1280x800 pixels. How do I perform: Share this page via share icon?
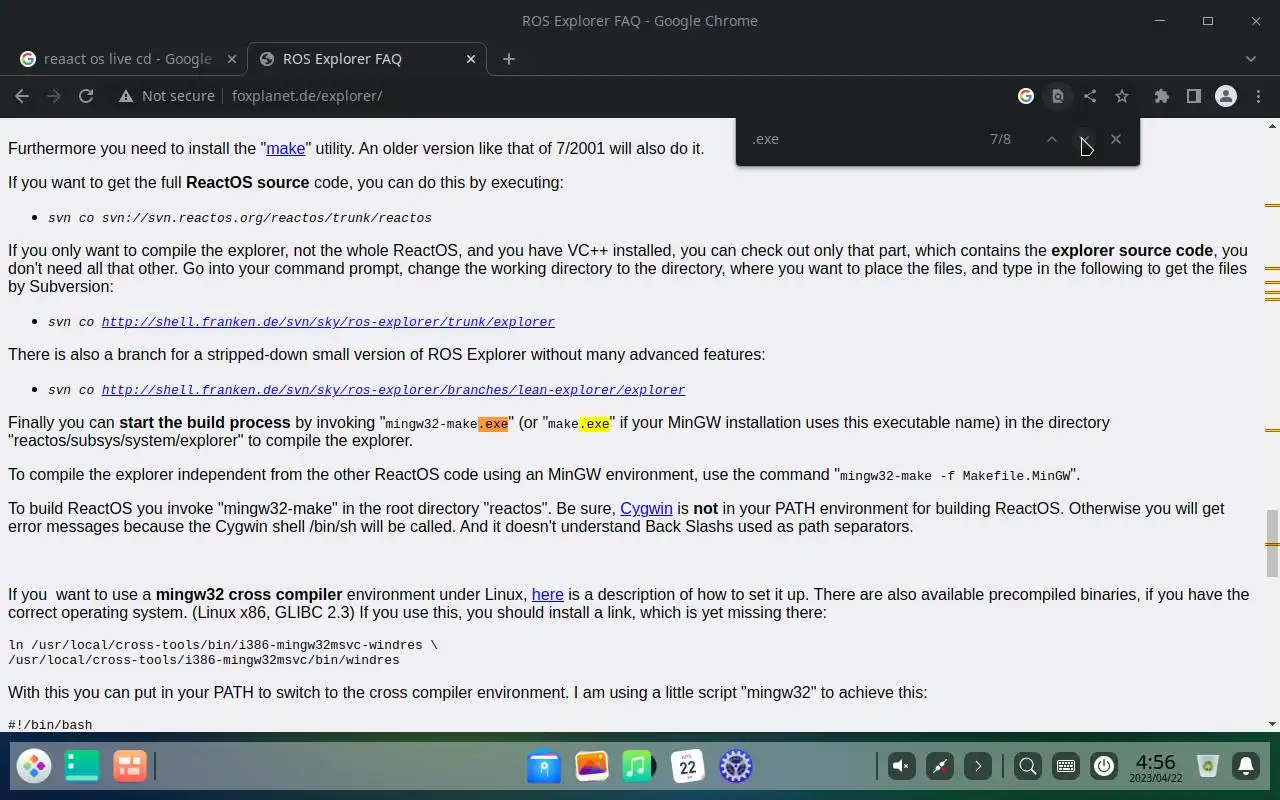(x=1090, y=96)
